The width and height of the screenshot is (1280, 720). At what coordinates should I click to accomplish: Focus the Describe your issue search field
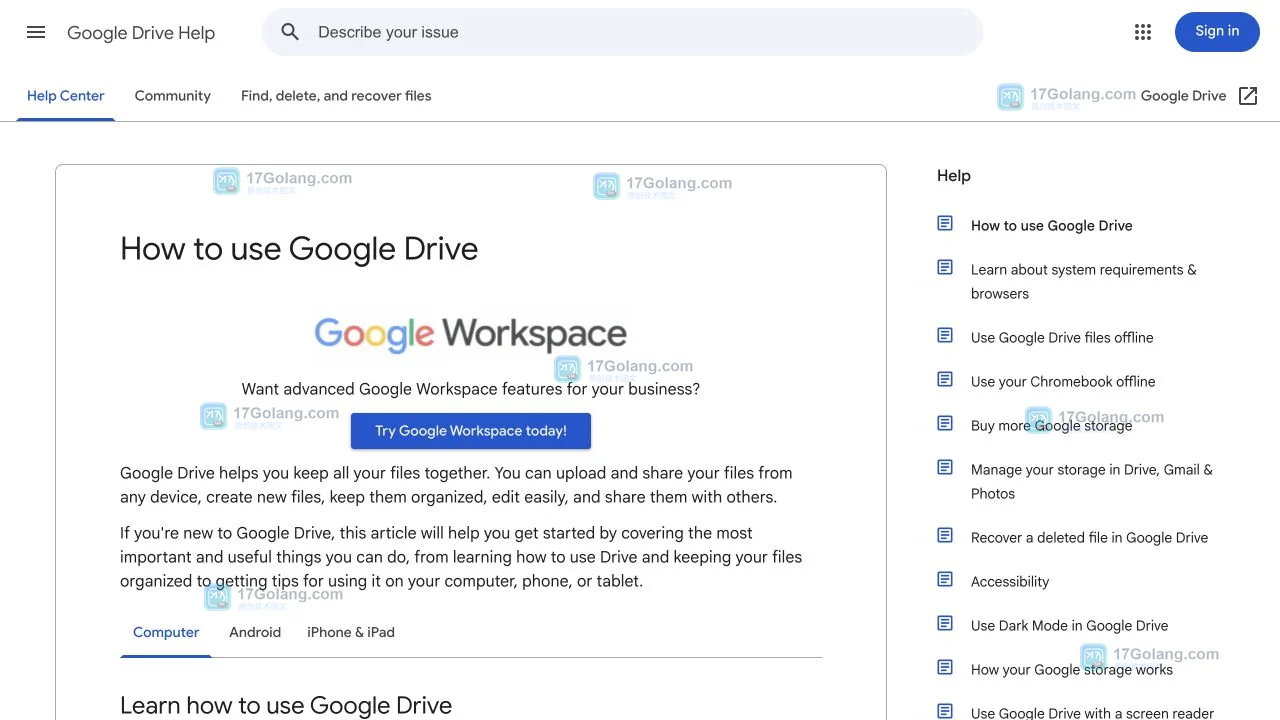622,32
